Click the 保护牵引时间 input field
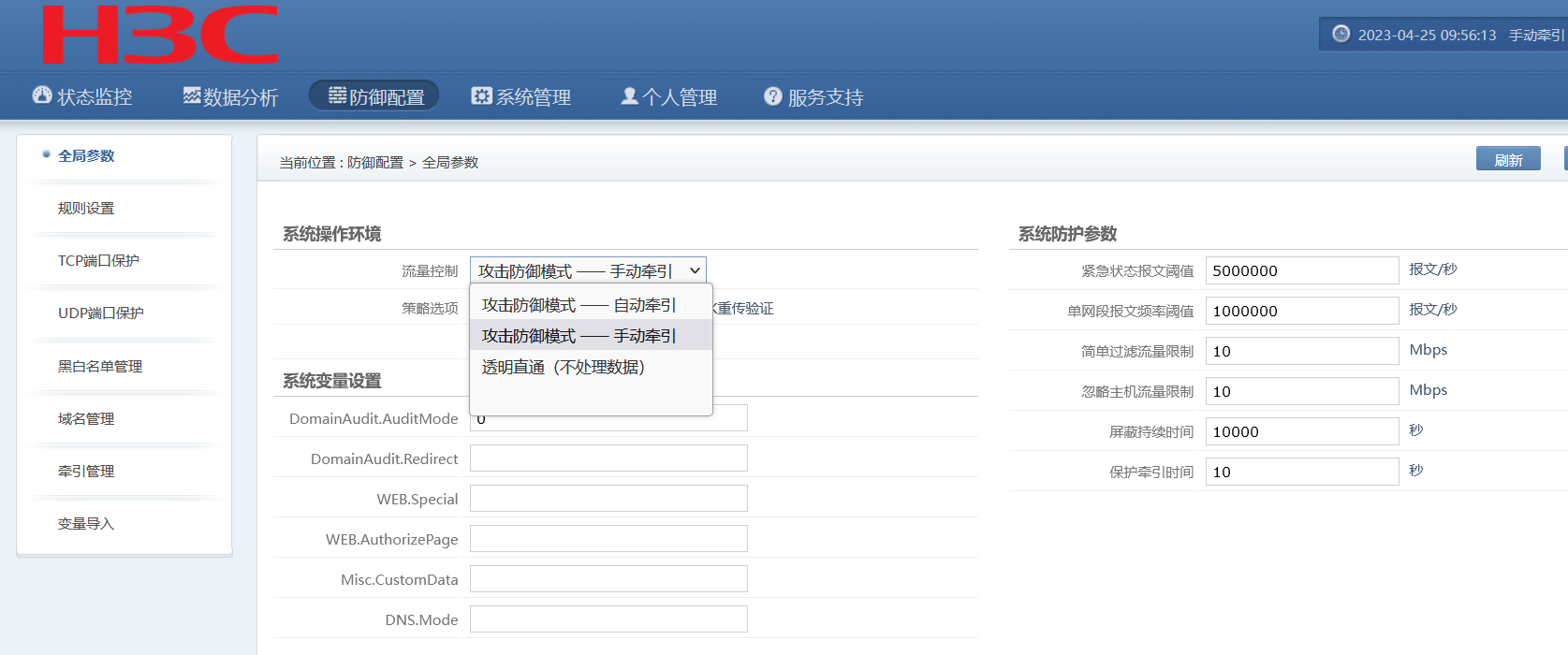The height and width of the screenshot is (655, 1568). [1302, 472]
